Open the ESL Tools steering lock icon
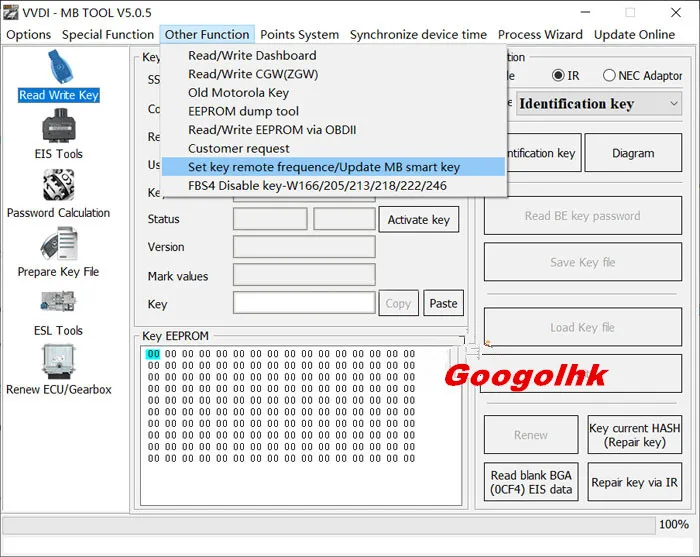The height and width of the screenshot is (557, 700). (58, 302)
